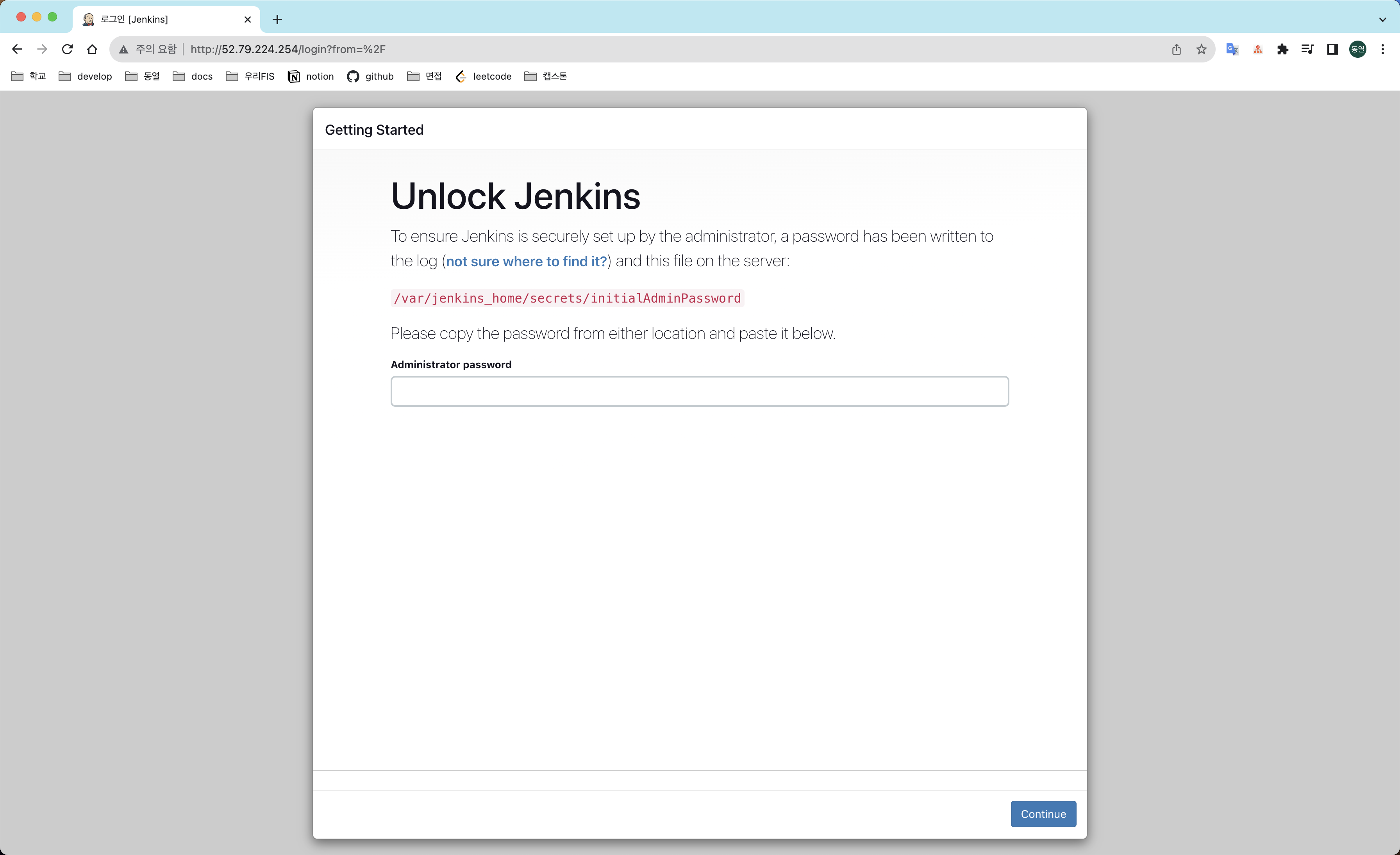Bookmark this page with the star icon
This screenshot has width=1400, height=855.
[x=1201, y=50]
